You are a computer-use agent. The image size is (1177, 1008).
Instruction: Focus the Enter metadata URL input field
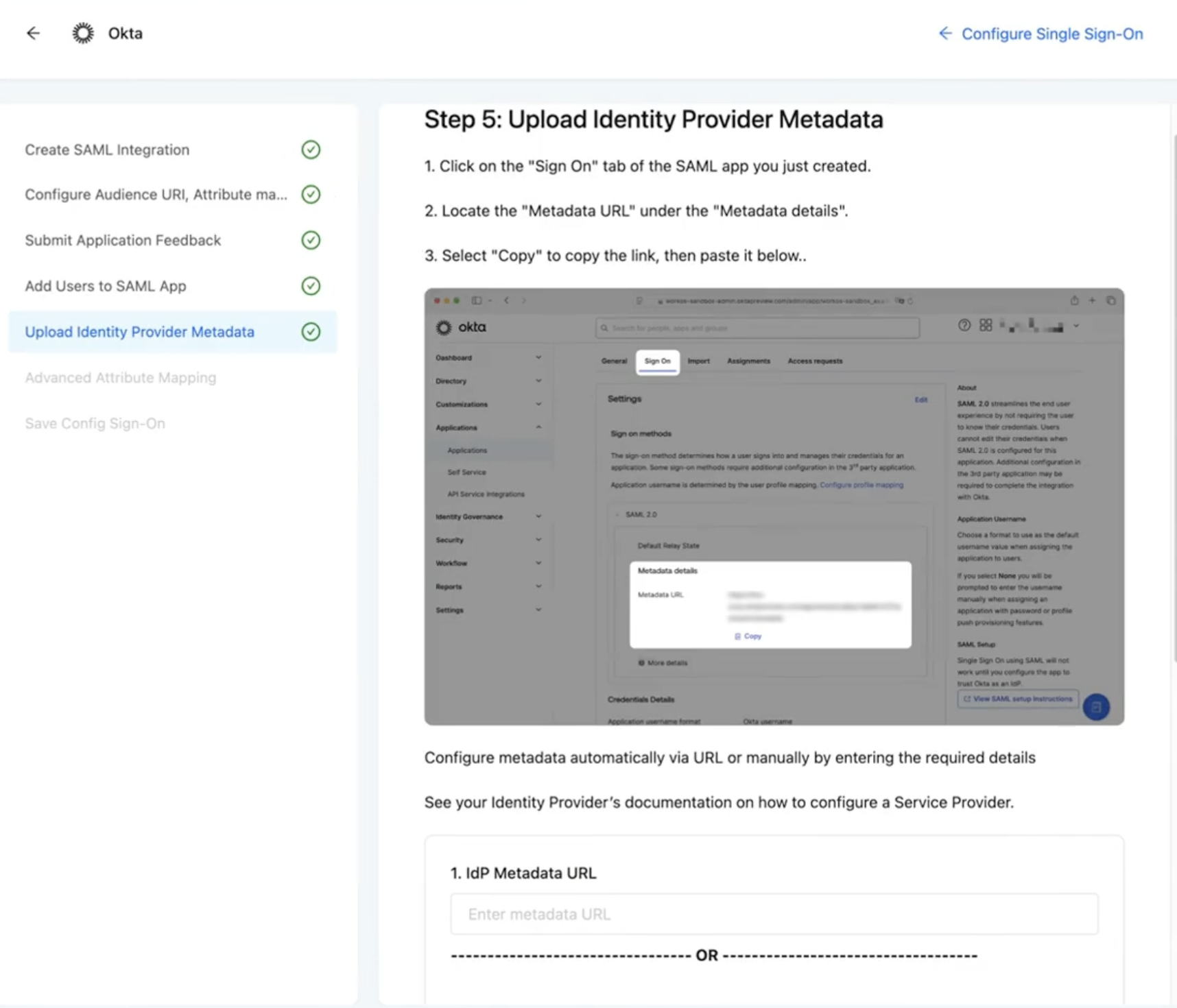click(774, 914)
